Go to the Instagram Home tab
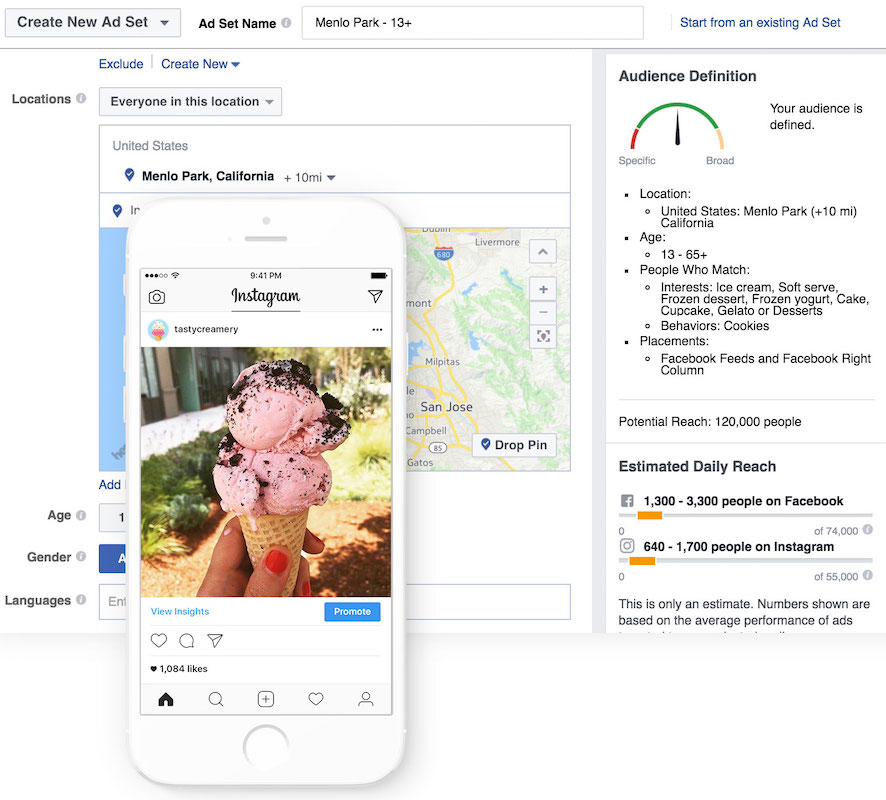Viewport: 886px width, 800px height. (166, 699)
